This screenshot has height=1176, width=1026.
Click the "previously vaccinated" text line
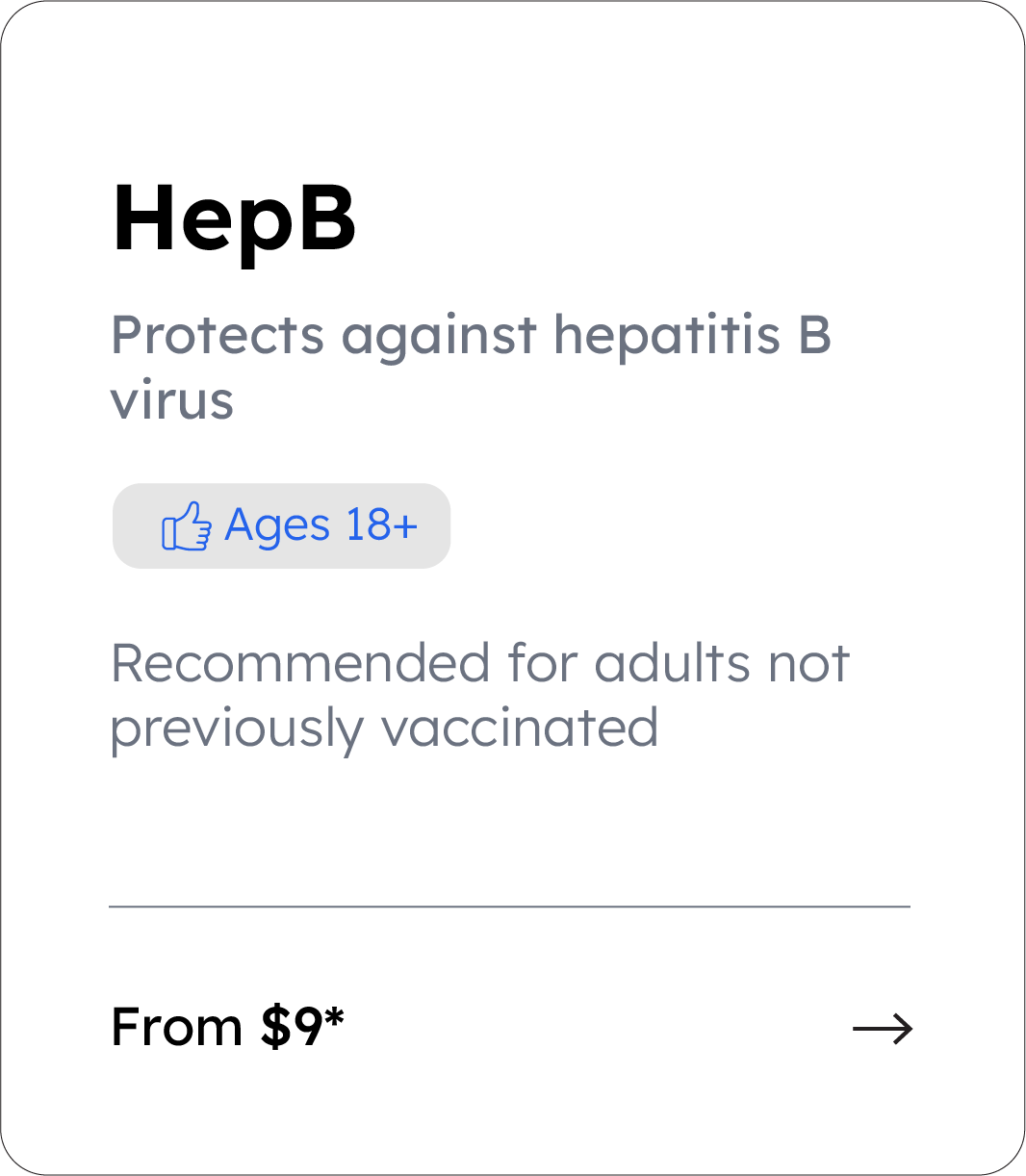point(384,728)
